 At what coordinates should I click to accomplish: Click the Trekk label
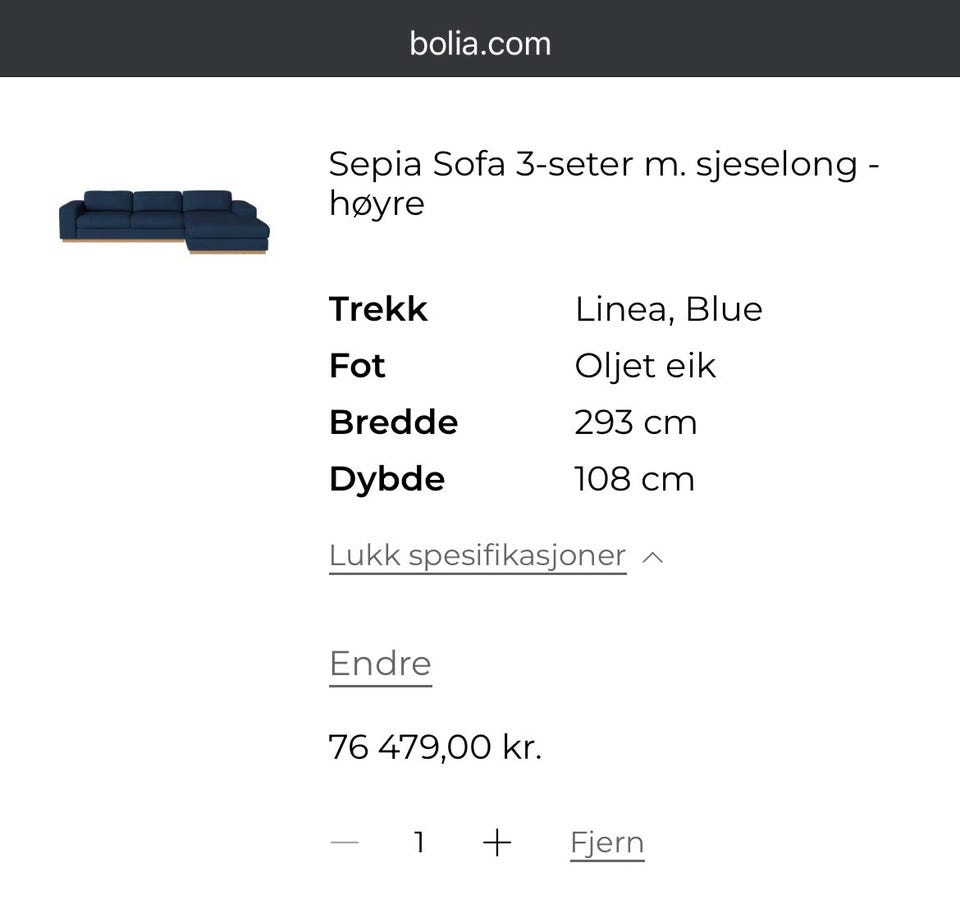tap(378, 309)
